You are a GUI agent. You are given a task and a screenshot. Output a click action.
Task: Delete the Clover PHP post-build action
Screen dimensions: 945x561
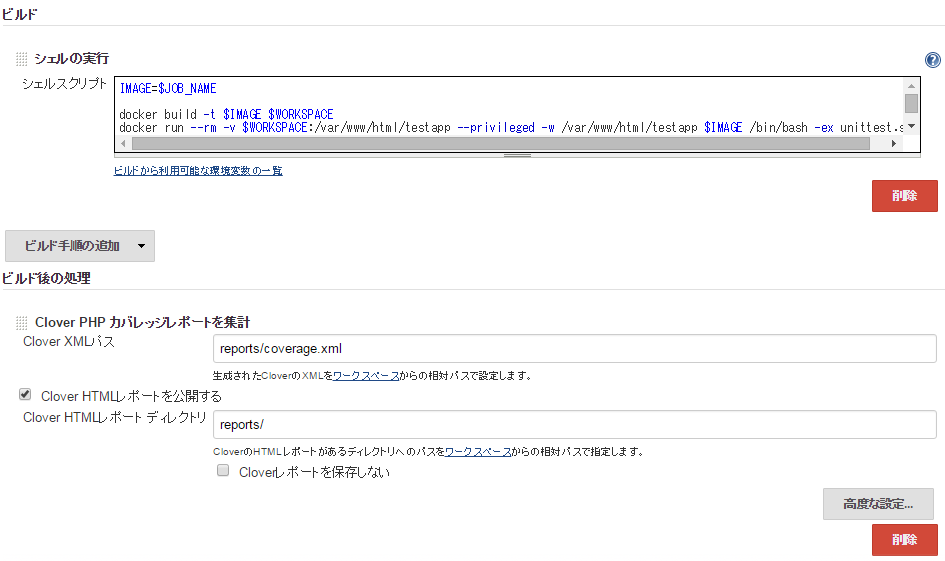click(904, 540)
